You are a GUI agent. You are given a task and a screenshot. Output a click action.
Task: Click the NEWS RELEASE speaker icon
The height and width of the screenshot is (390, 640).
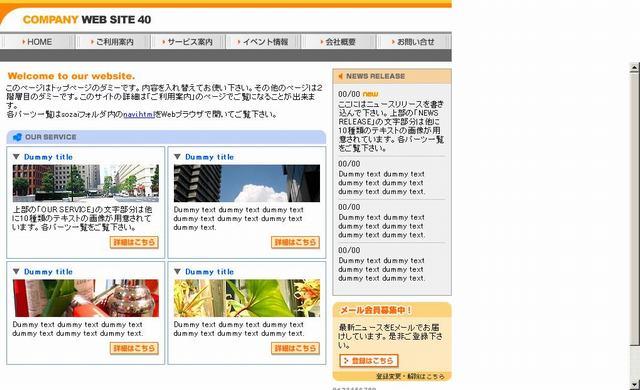[340, 76]
